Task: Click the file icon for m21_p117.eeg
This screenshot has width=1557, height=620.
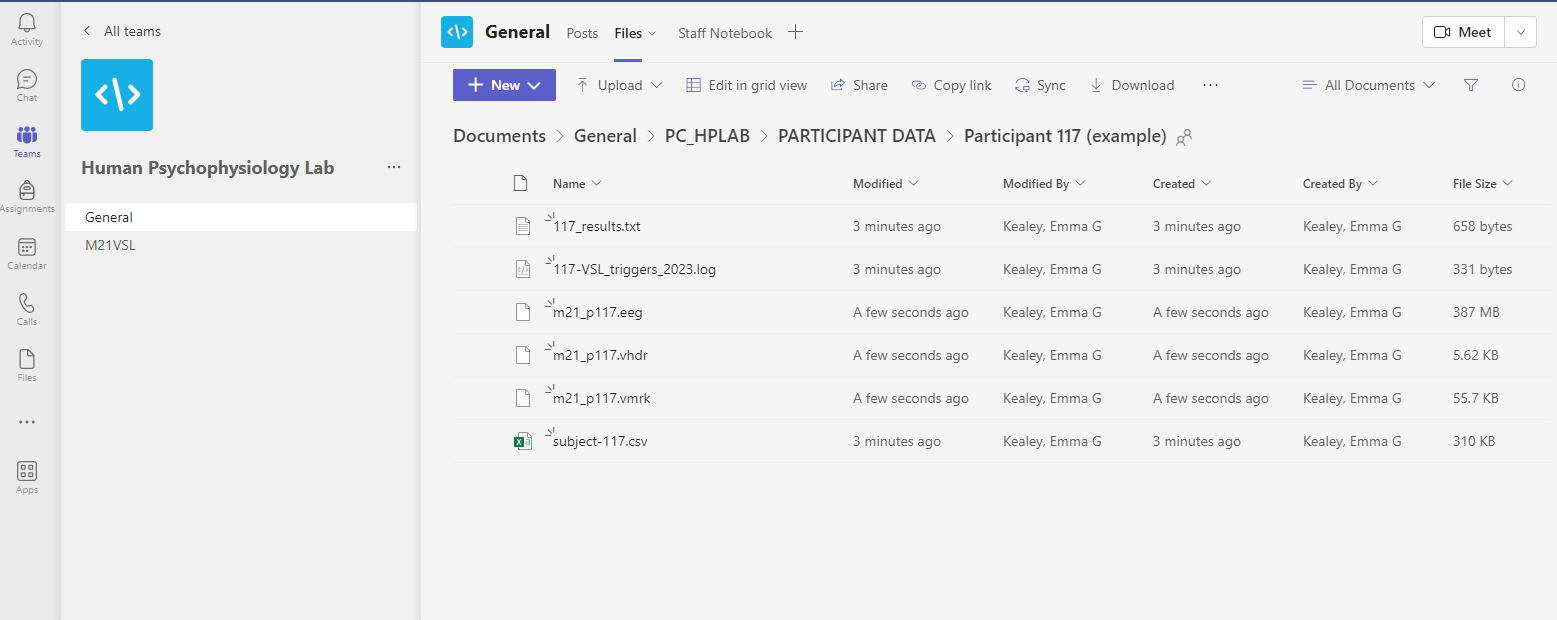Action: (522, 312)
